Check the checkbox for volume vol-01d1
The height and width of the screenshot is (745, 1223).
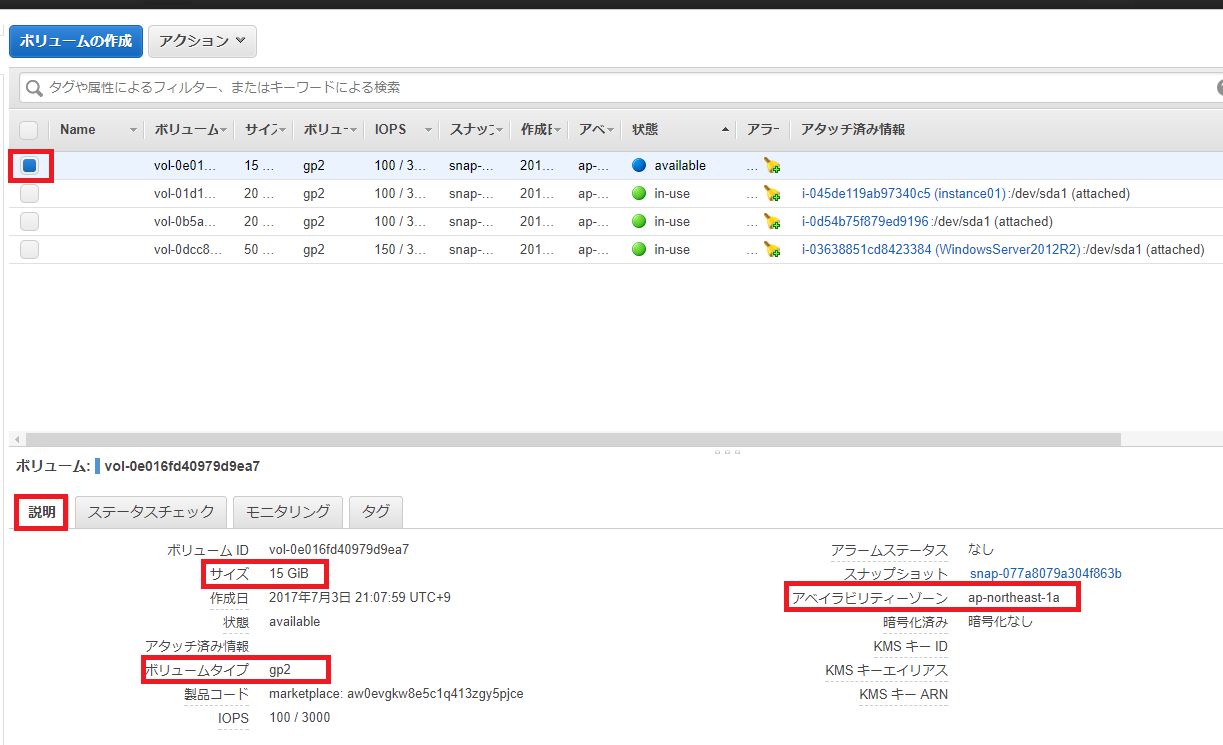pyautogui.click(x=29, y=194)
